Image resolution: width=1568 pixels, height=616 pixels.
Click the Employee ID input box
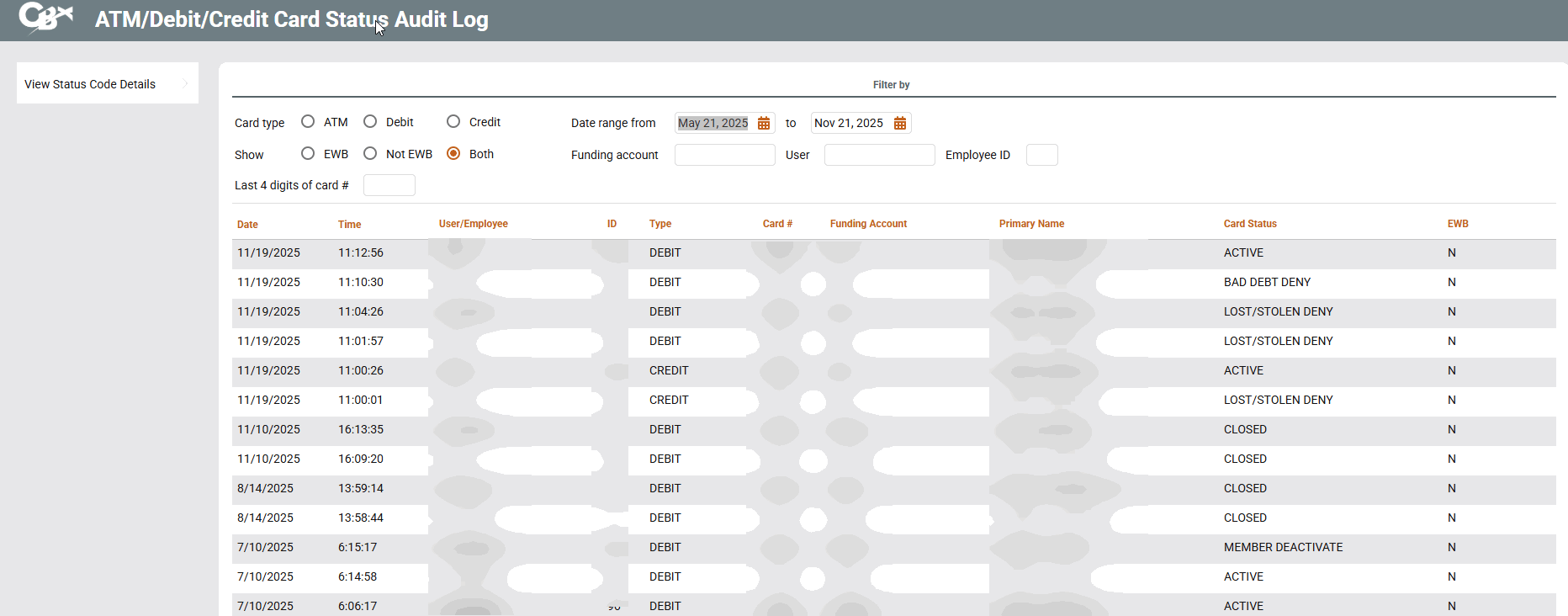1041,155
